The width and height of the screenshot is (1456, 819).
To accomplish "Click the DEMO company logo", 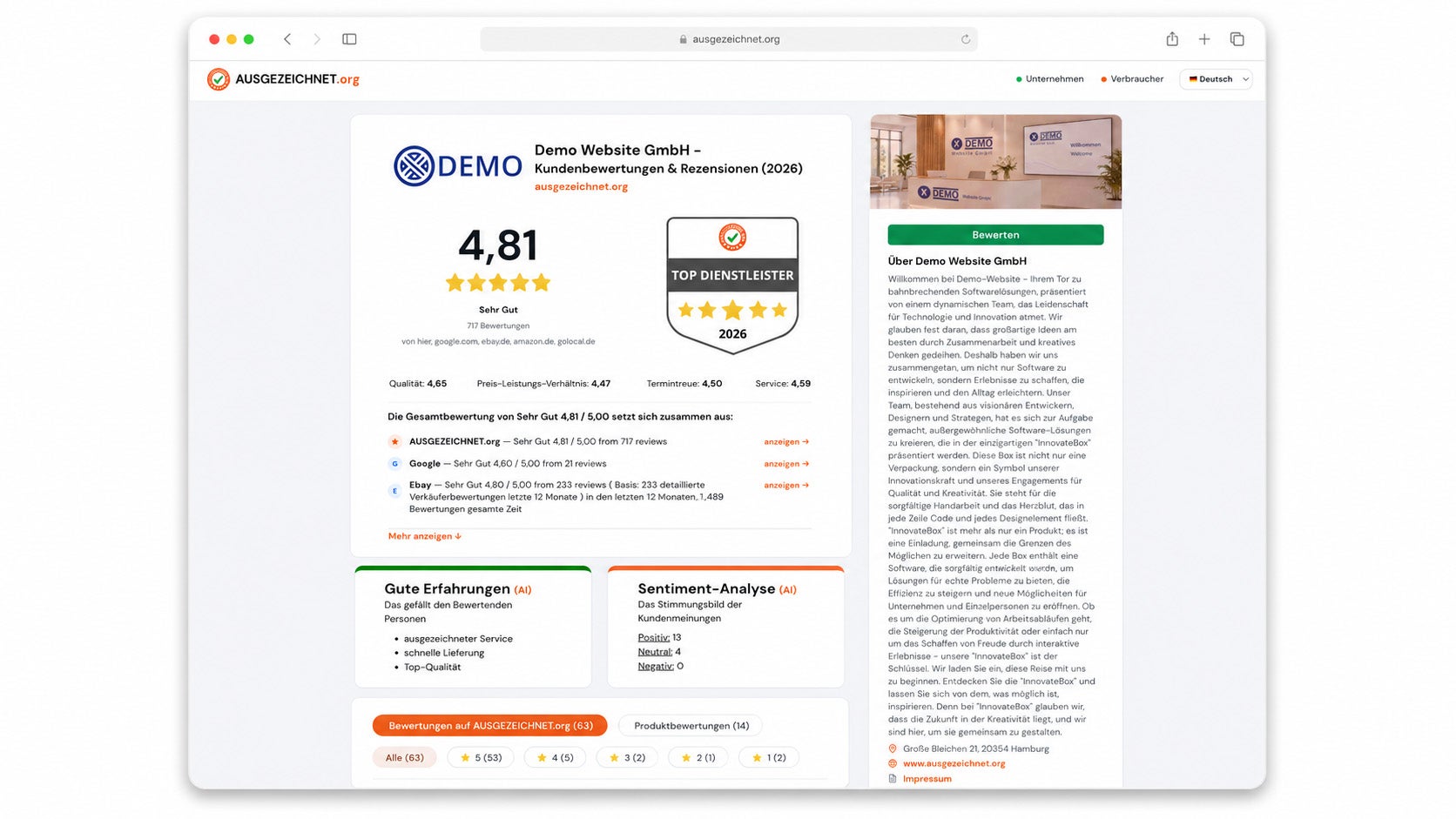I will pos(458,166).
